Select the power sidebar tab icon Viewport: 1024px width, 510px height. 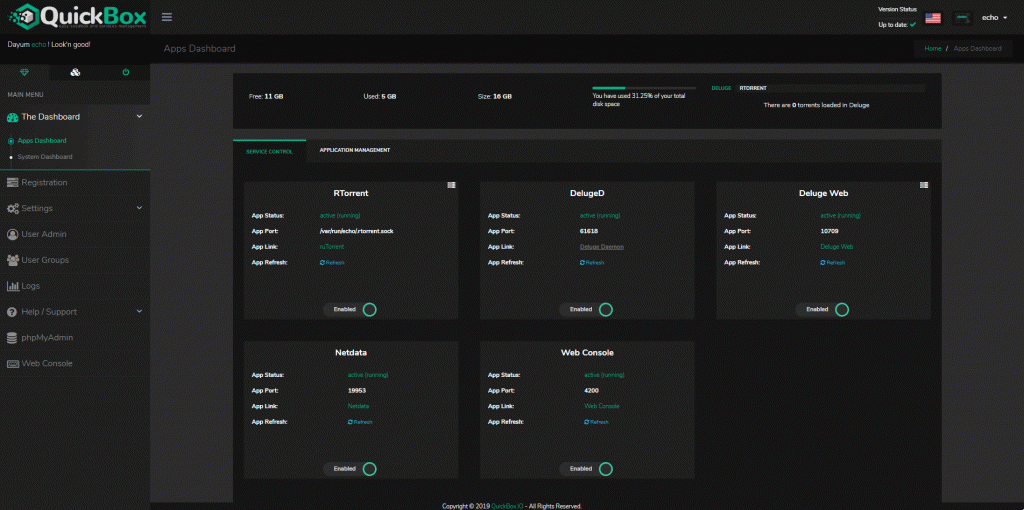[125, 72]
